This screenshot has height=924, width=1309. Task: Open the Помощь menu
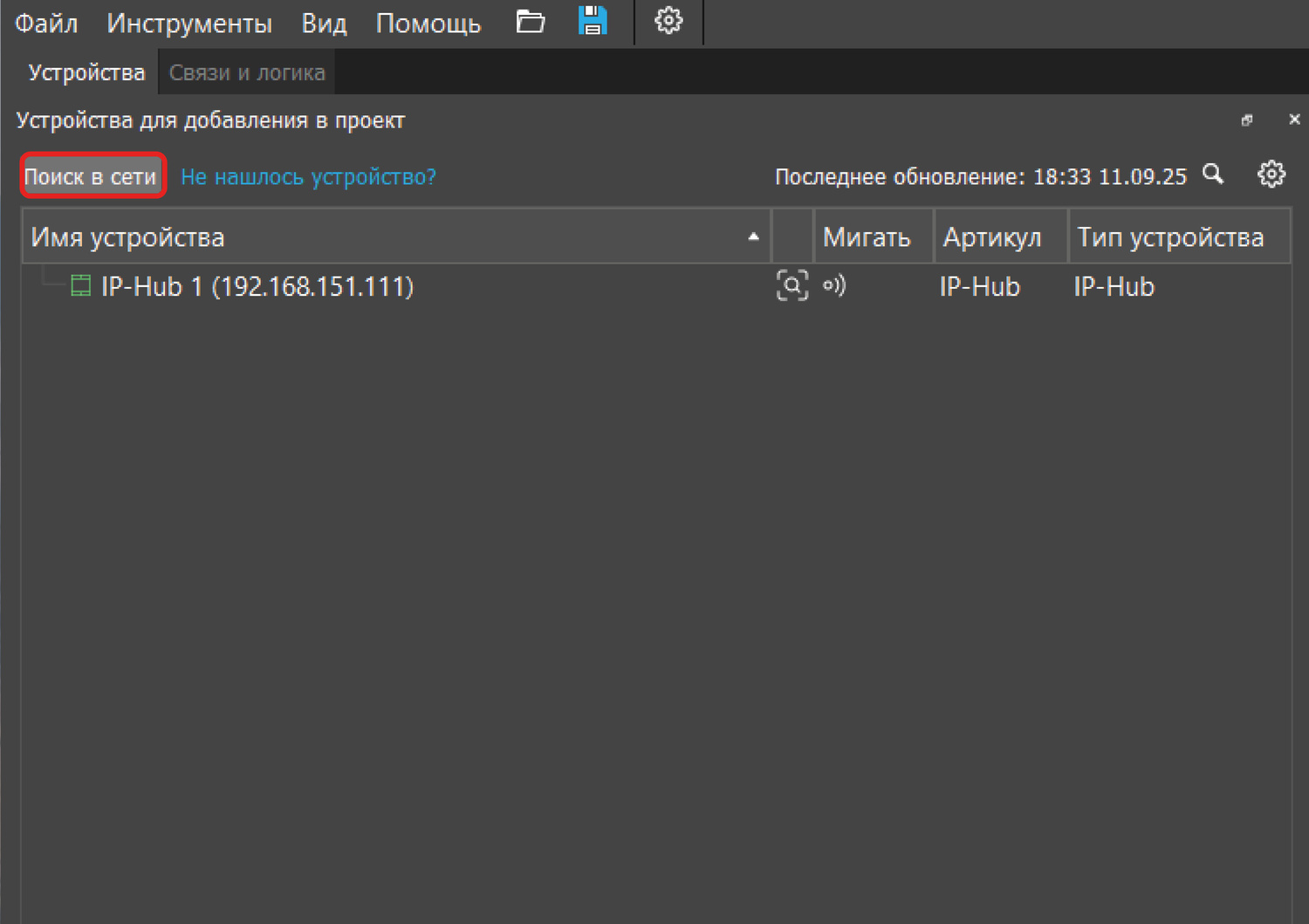pyautogui.click(x=428, y=24)
